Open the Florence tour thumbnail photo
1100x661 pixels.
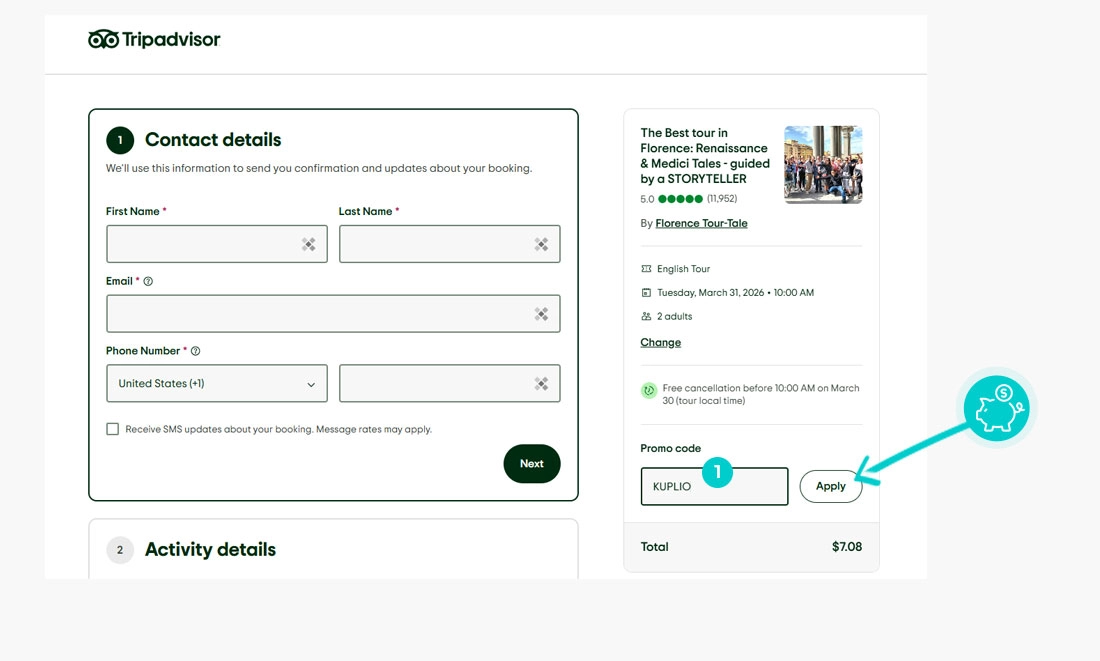click(x=823, y=165)
